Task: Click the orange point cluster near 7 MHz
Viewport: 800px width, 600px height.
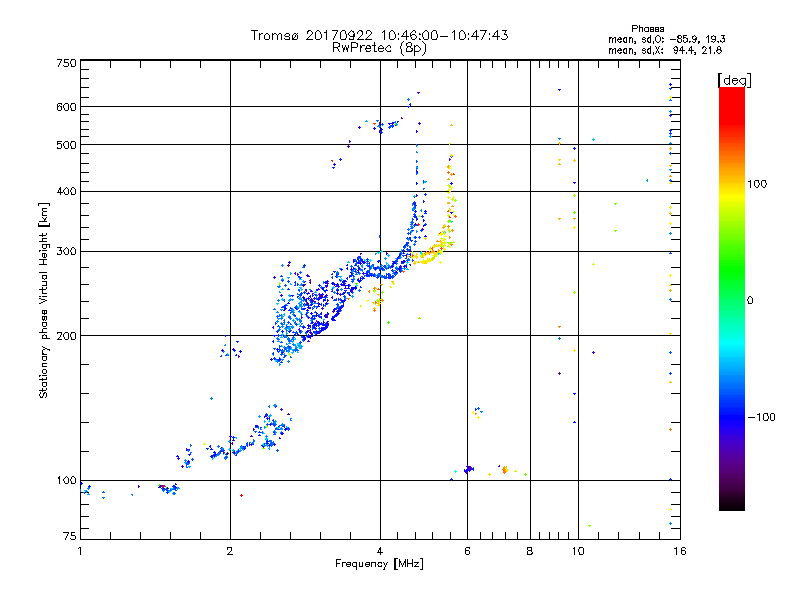Action: pos(505,469)
